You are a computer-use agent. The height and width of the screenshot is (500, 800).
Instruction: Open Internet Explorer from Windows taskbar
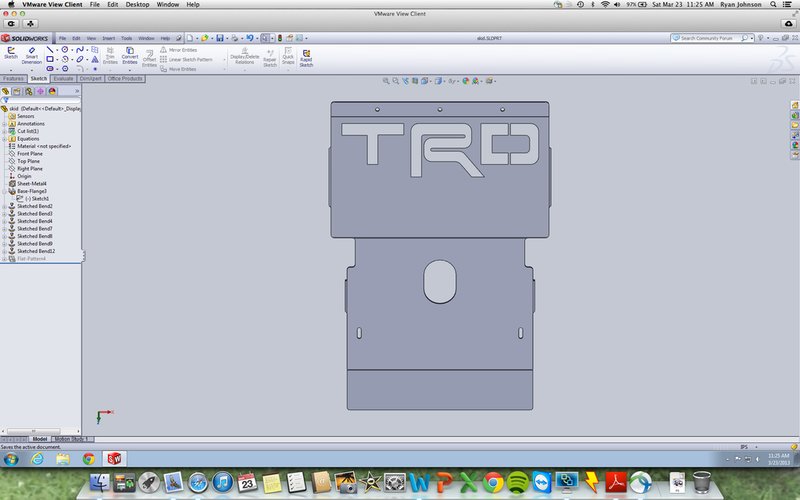tap(37, 459)
